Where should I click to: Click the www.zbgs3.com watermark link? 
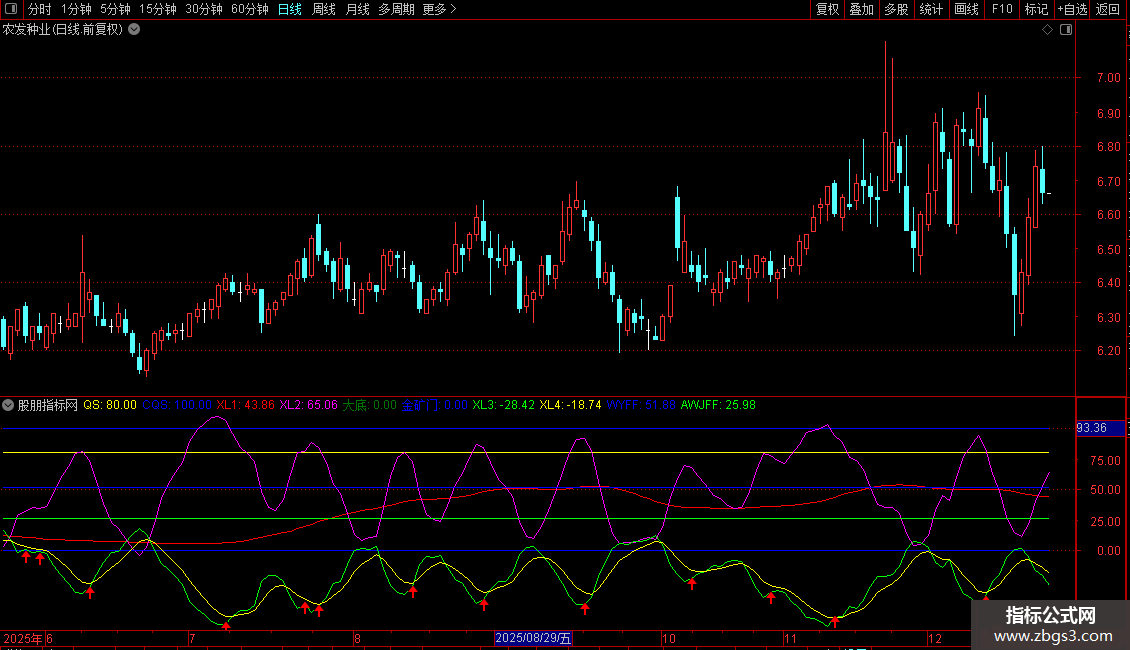pyautogui.click(x=1058, y=635)
